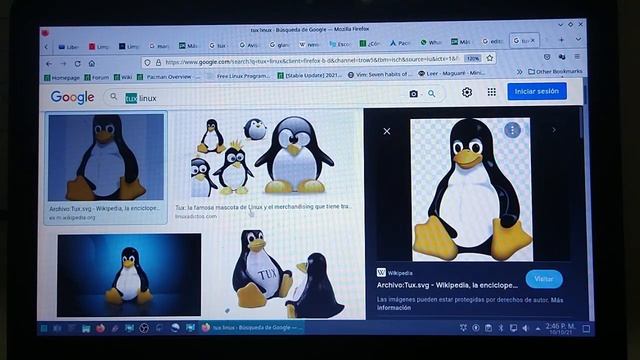Click show desktop button at taskbar end
640x360 pixels.
tap(586, 329)
